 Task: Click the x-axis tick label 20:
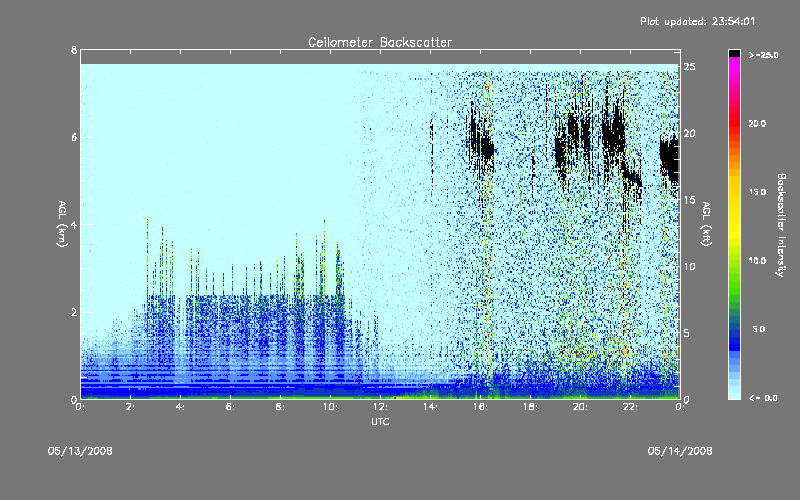pos(580,407)
